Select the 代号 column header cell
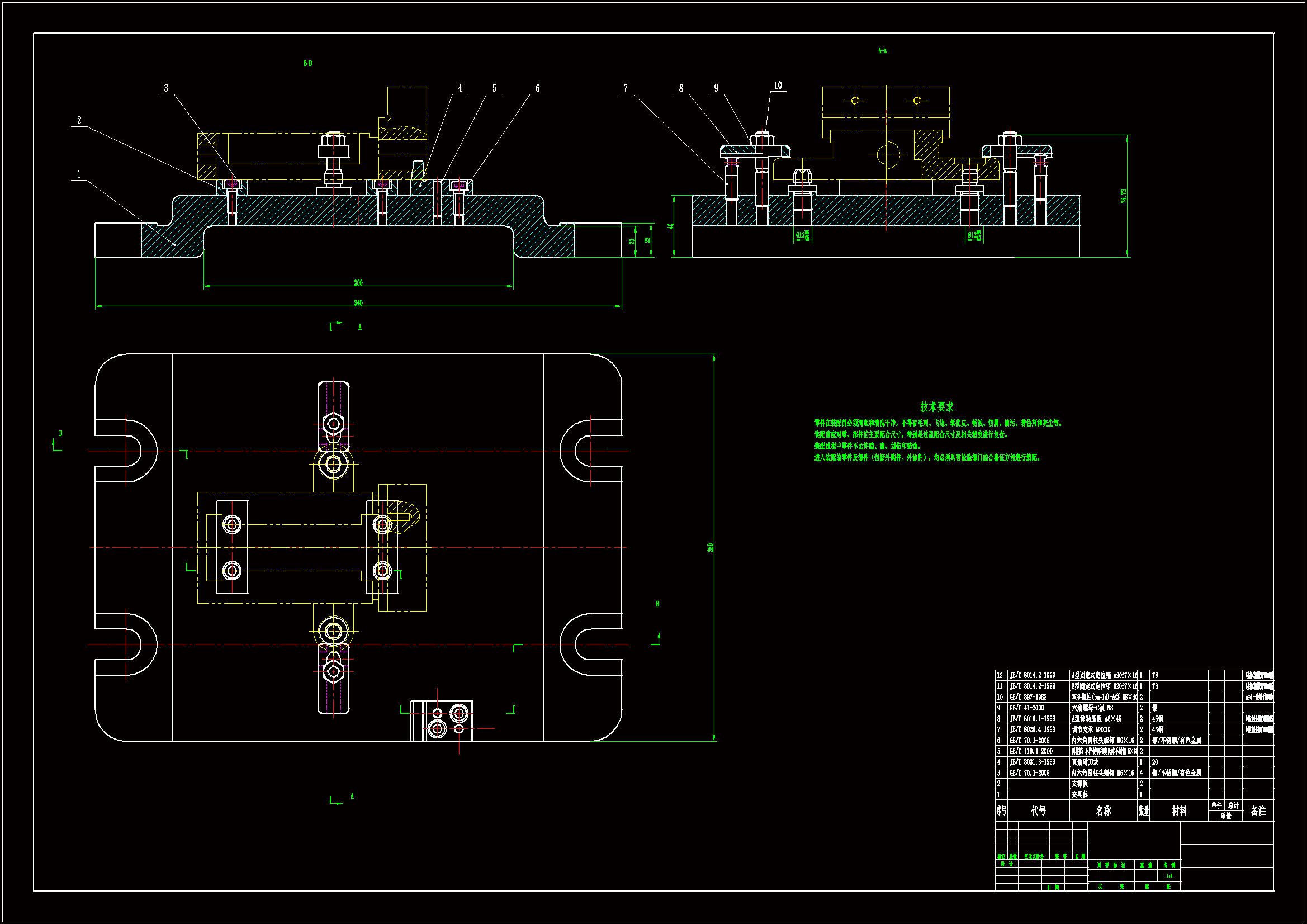 point(1038,811)
